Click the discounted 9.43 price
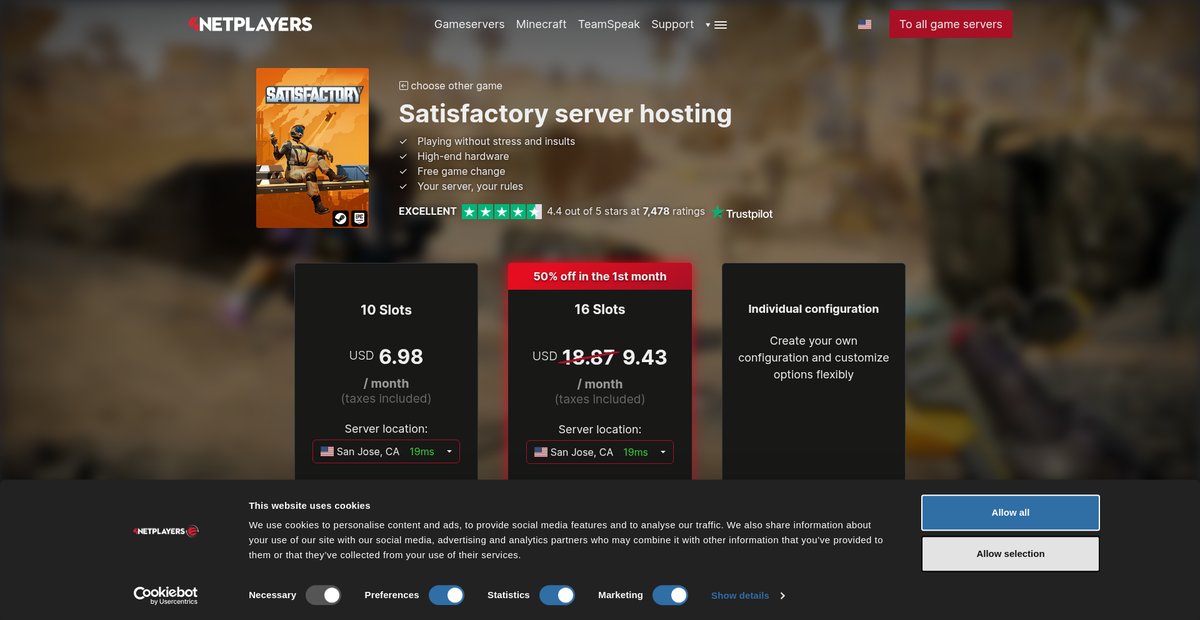 [645, 357]
